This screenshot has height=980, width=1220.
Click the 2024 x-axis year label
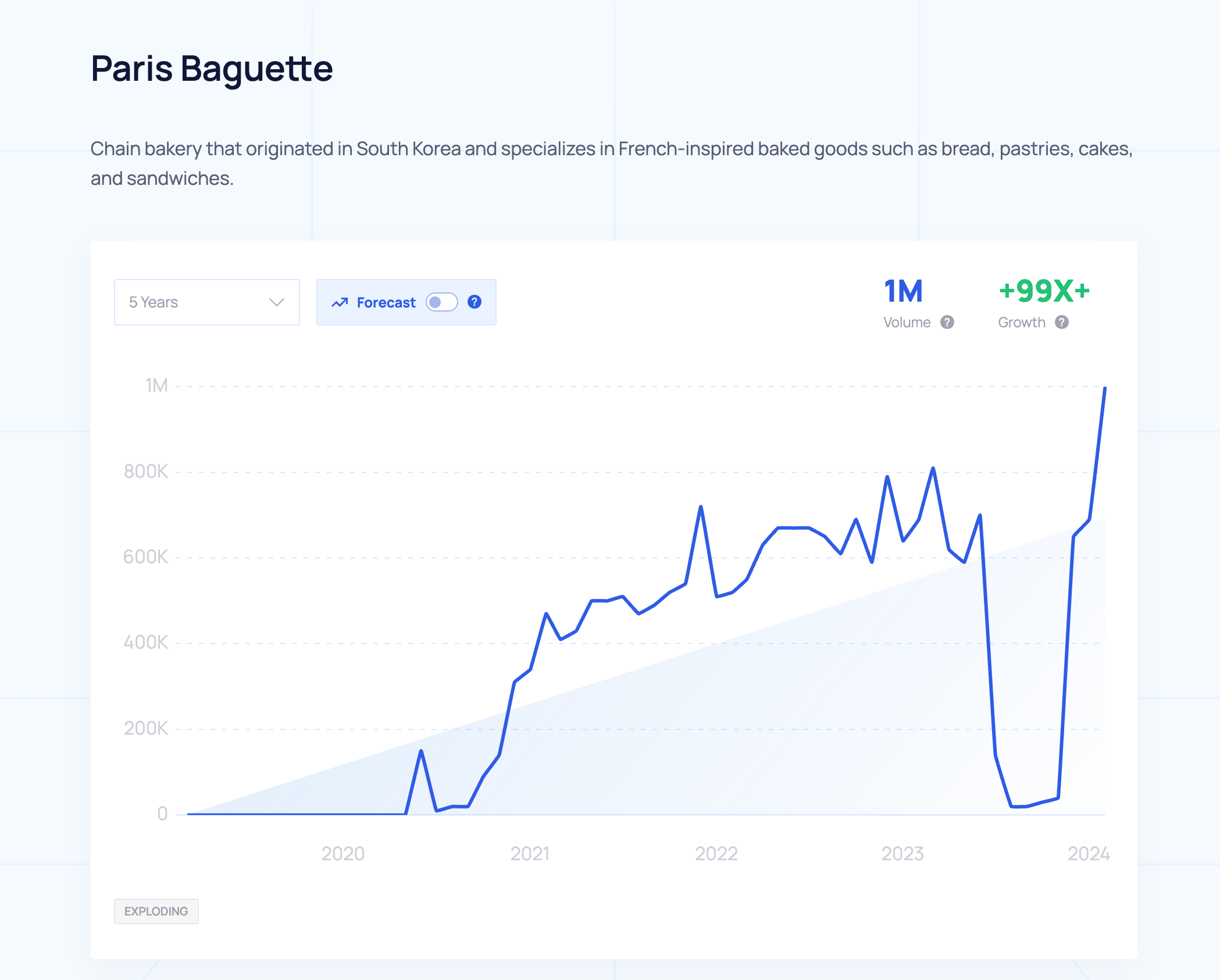[x=1089, y=853]
